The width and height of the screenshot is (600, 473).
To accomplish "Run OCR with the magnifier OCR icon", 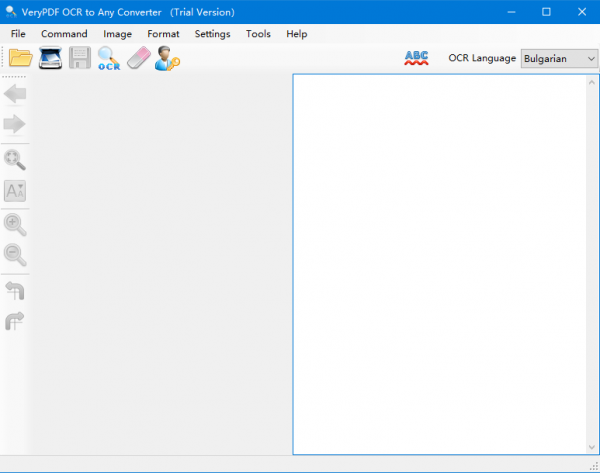I will (109, 58).
